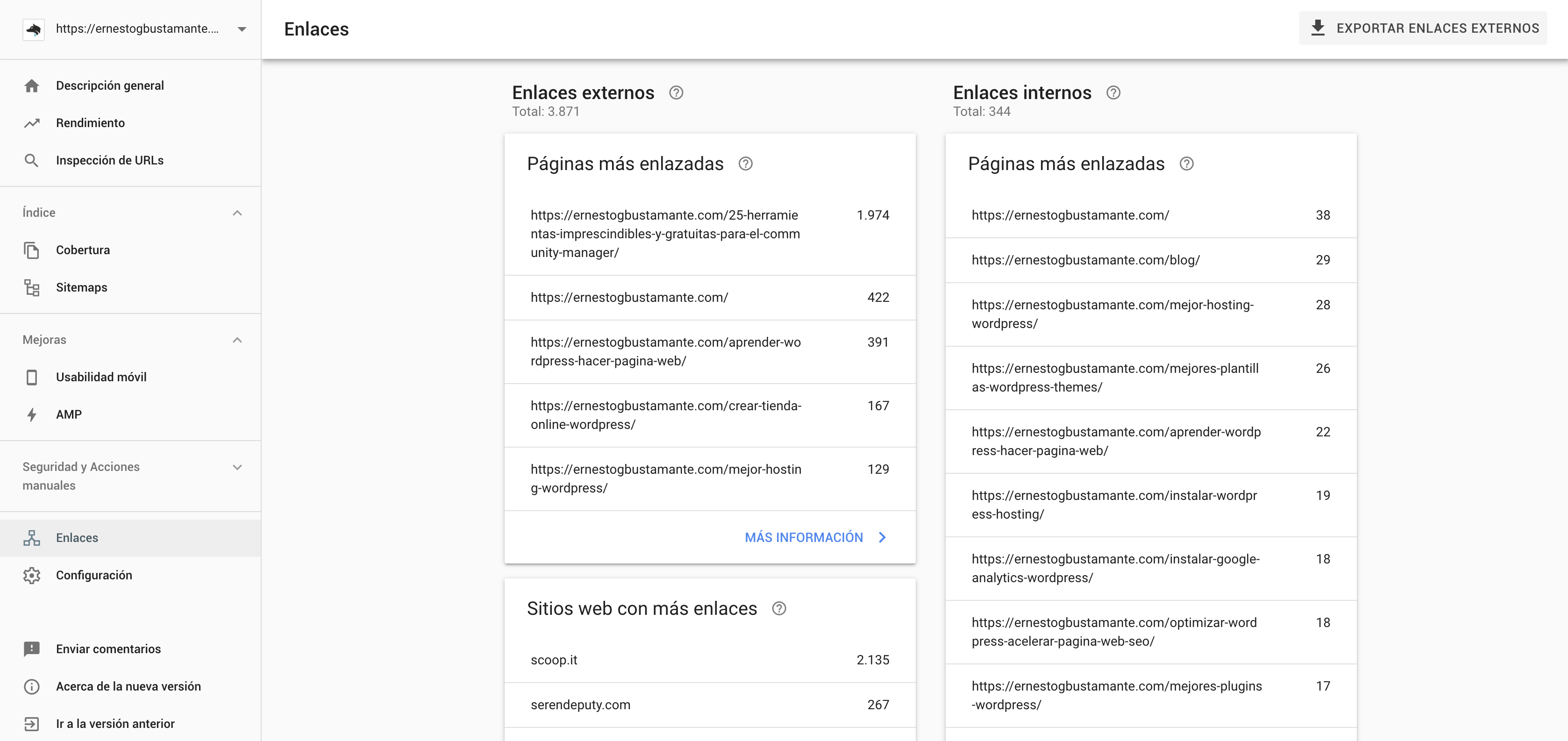Click the phone icon for Usabilidad móvil
The height and width of the screenshot is (741, 1568).
click(32, 378)
